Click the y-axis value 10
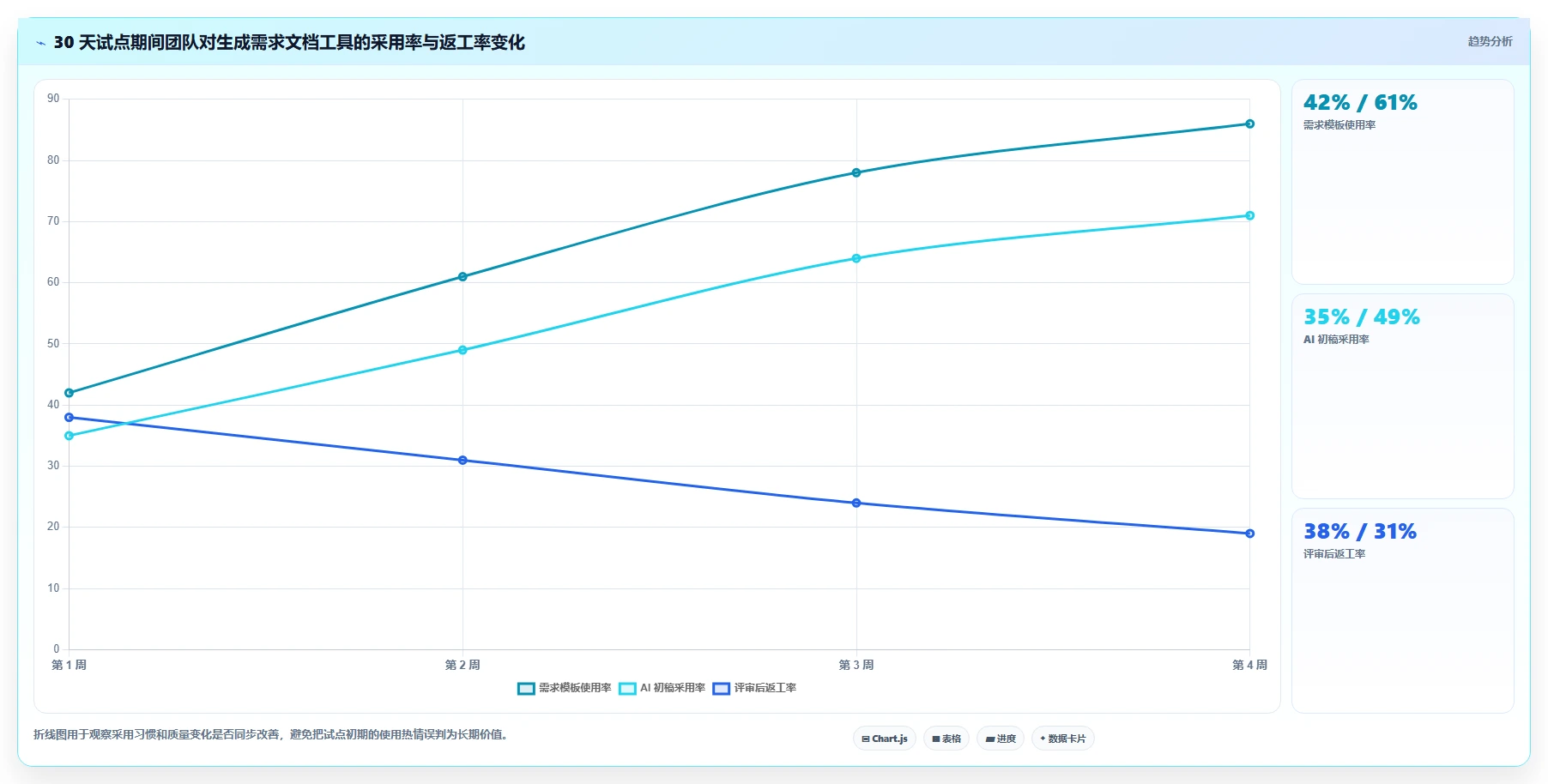Screen dimensions: 1548x784 [x=53, y=588]
